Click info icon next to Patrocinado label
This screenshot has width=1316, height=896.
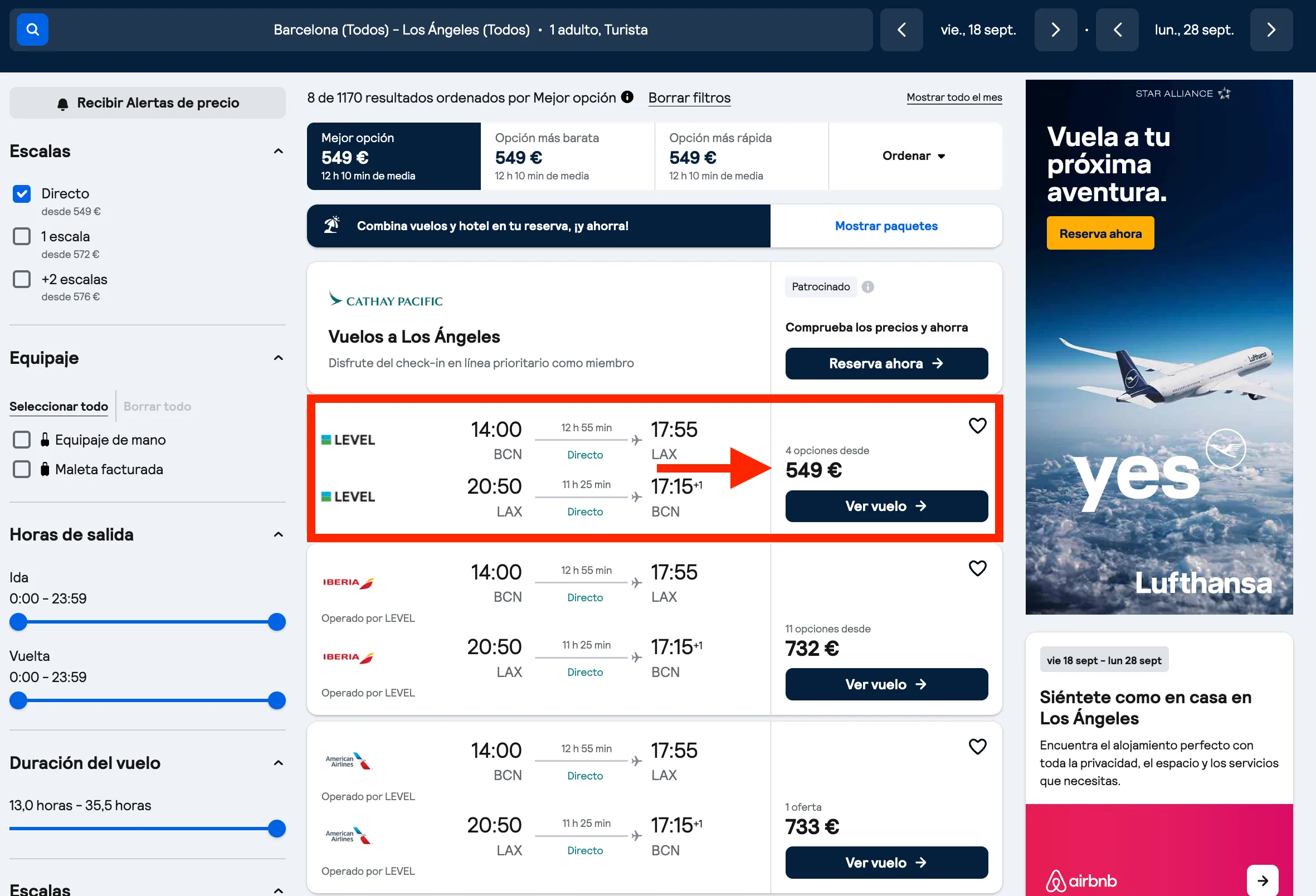[867, 286]
